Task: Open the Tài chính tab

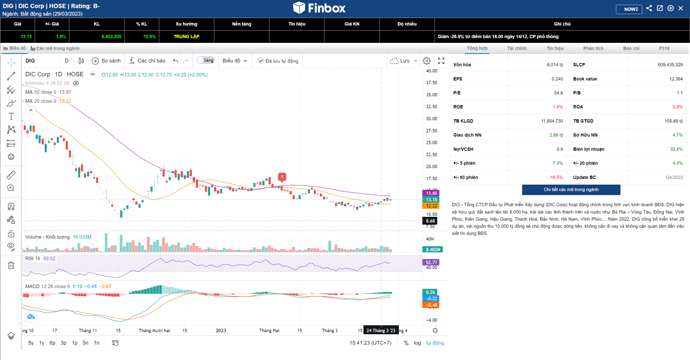Action: click(x=517, y=48)
